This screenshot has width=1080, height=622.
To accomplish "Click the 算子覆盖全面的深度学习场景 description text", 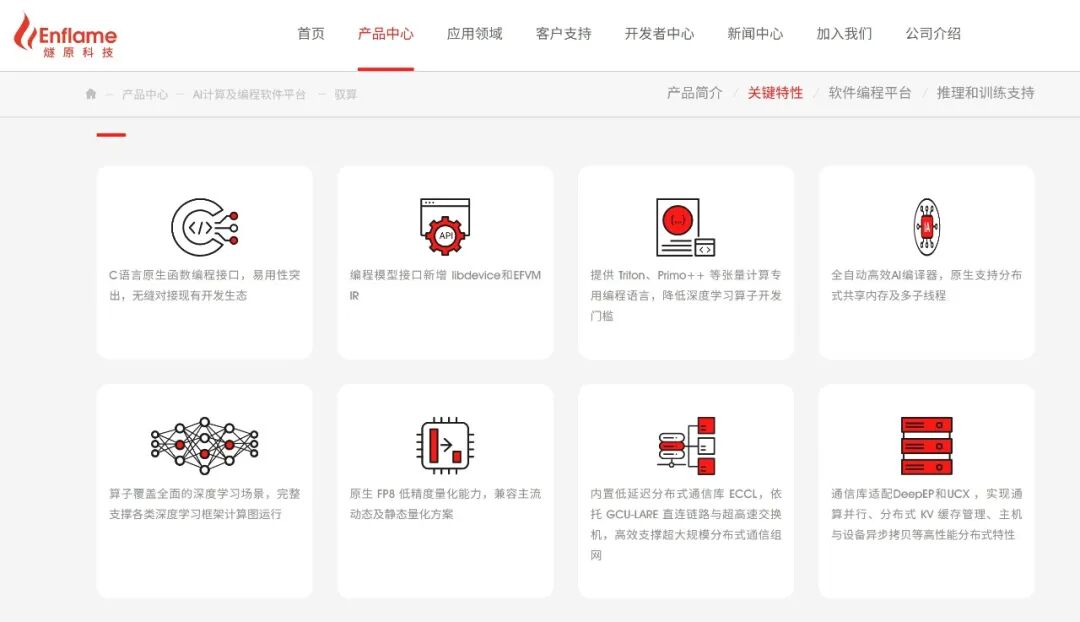I will tap(205, 504).
